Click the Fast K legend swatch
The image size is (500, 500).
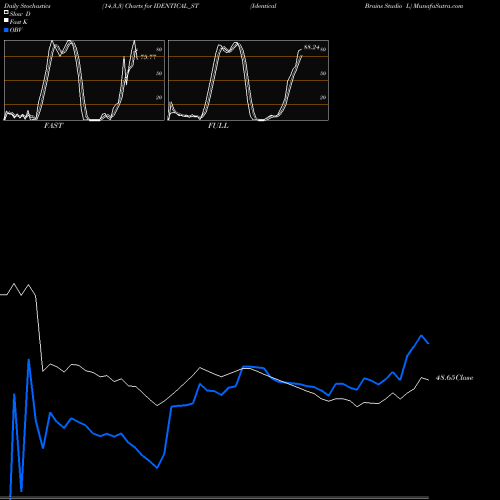[x=6, y=20]
